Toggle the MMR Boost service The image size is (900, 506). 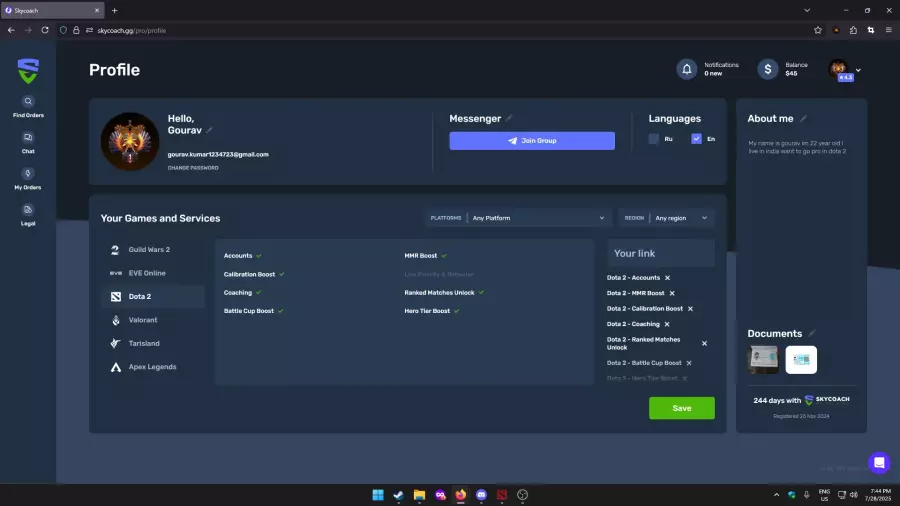click(425, 256)
